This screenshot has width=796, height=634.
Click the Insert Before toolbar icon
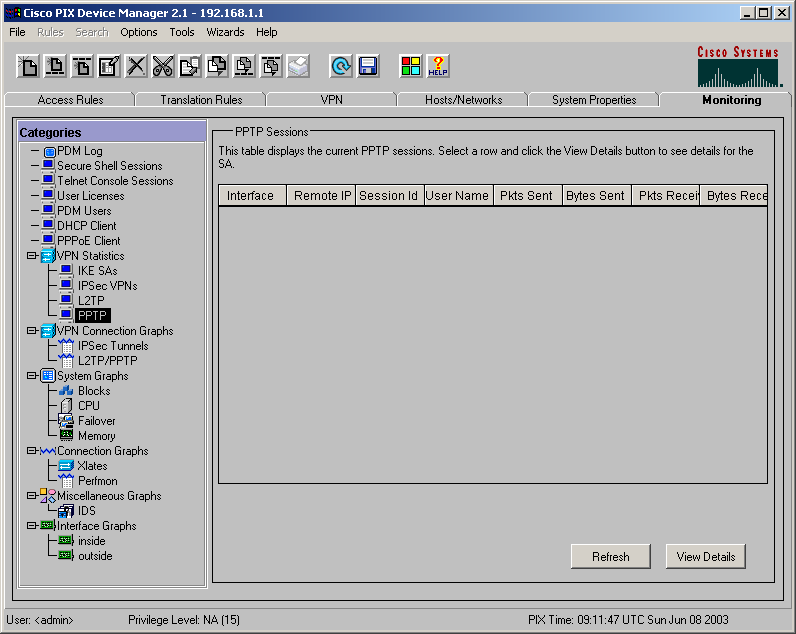(55, 66)
